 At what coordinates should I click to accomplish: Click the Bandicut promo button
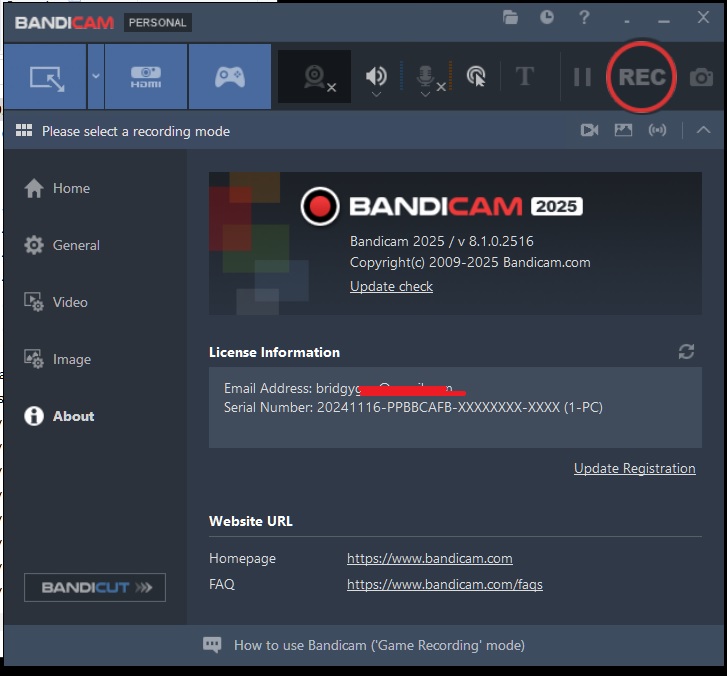(x=95, y=587)
